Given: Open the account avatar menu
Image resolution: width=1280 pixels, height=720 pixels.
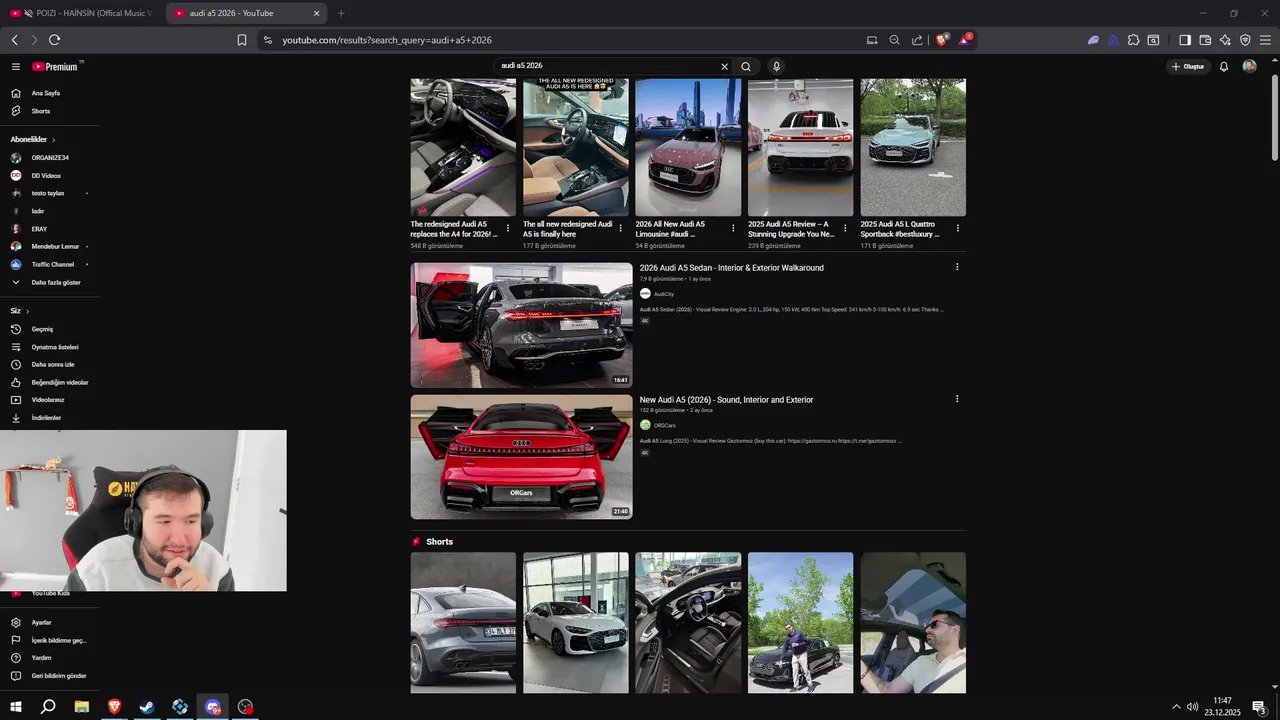Looking at the screenshot, I should pos(1249,67).
